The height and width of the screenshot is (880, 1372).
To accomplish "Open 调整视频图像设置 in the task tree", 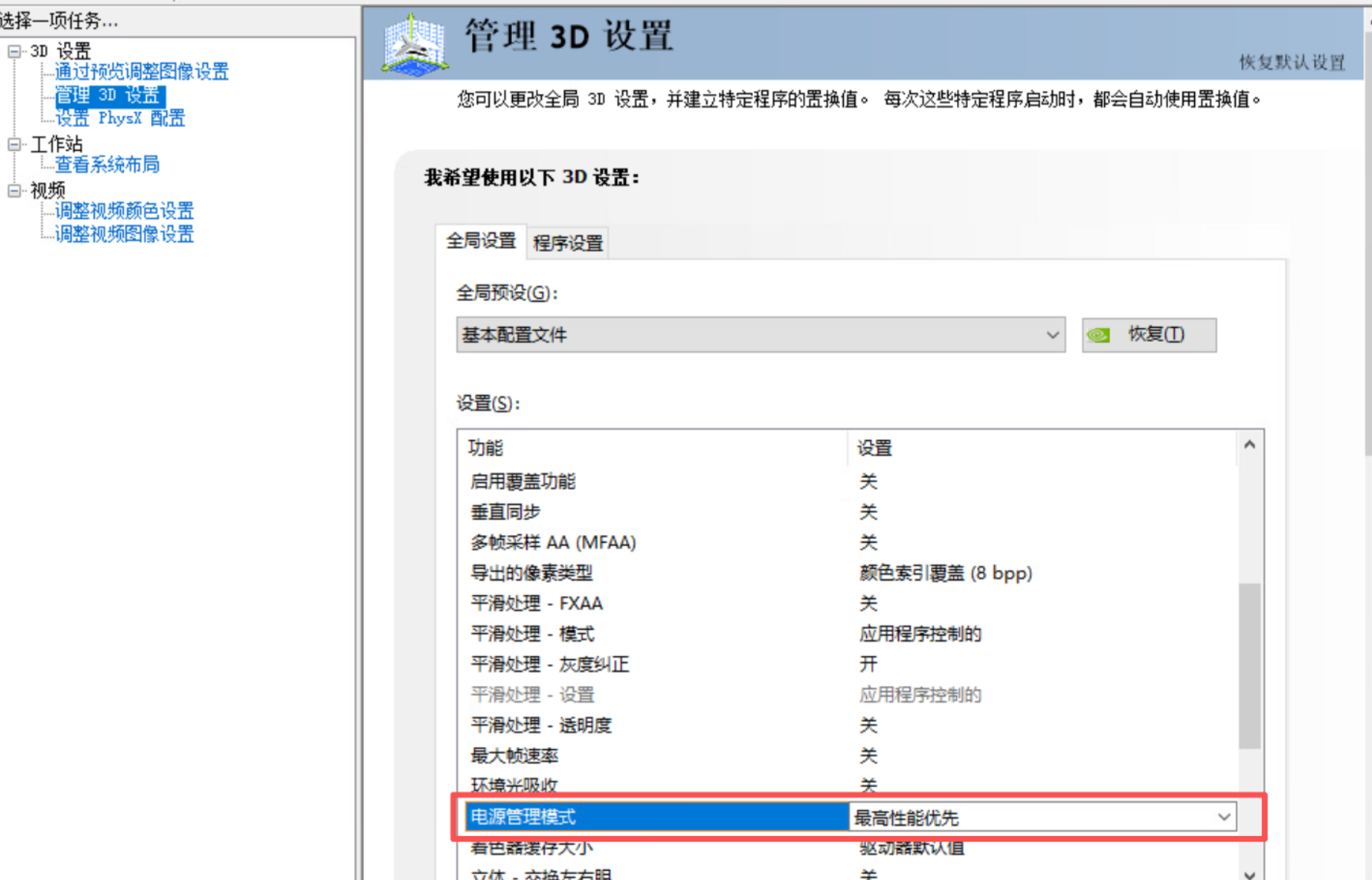I will coord(124,234).
